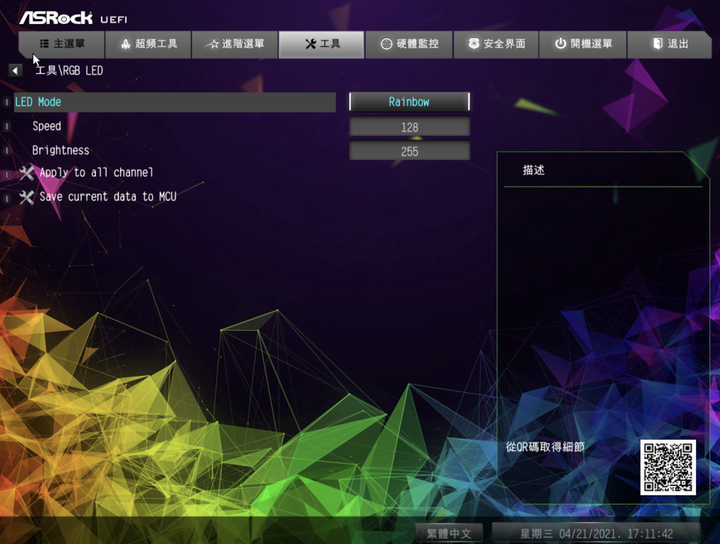Click Apply to all channel
The height and width of the screenshot is (544, 720).
96,173
